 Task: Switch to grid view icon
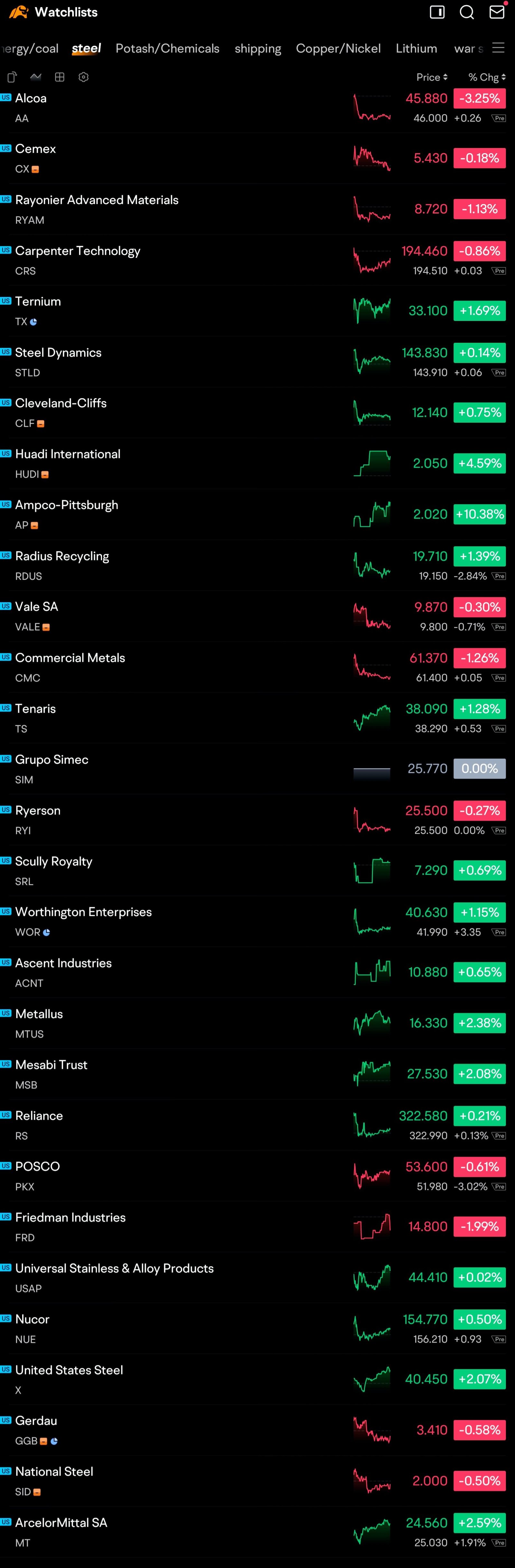60,77
